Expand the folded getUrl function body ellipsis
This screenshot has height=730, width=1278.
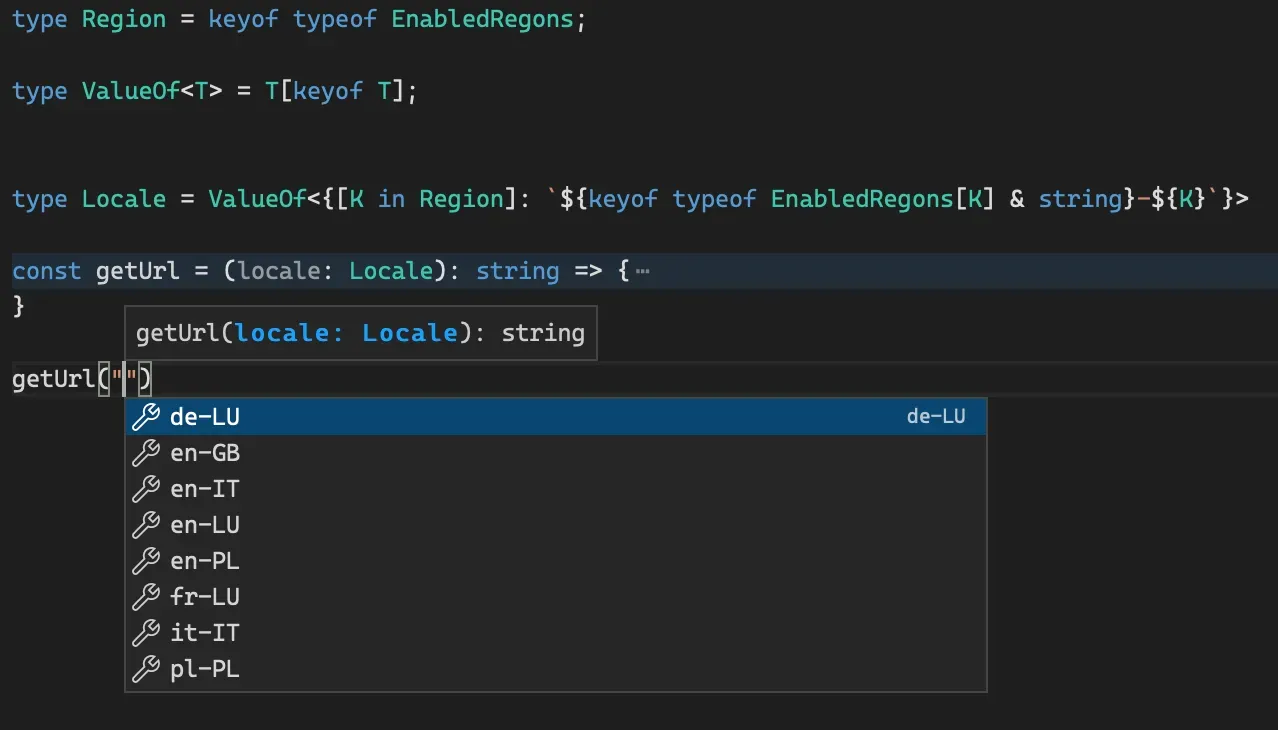click(x=642, y=272)
